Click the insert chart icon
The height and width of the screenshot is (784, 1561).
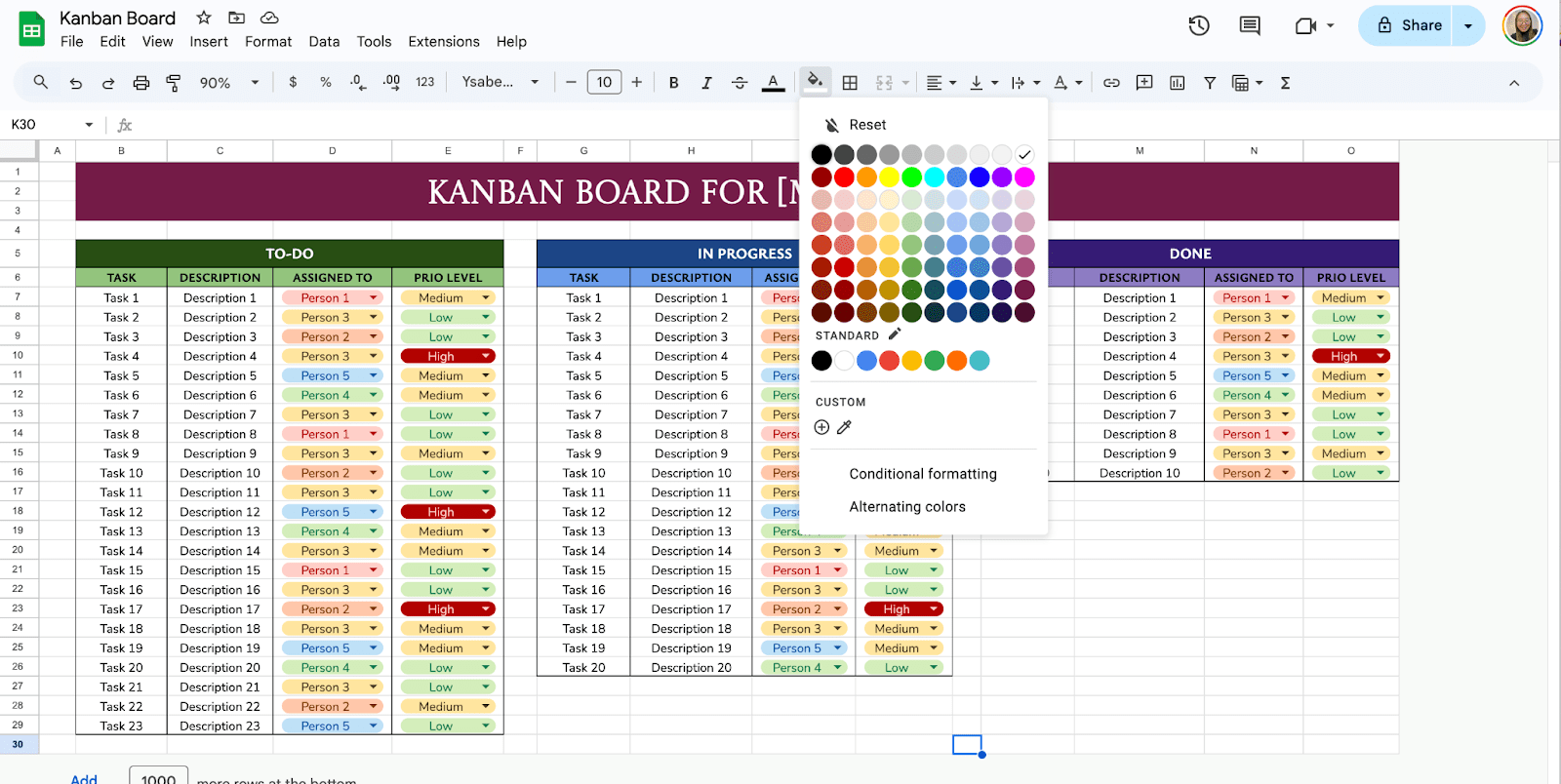[x=1177, y=83]
